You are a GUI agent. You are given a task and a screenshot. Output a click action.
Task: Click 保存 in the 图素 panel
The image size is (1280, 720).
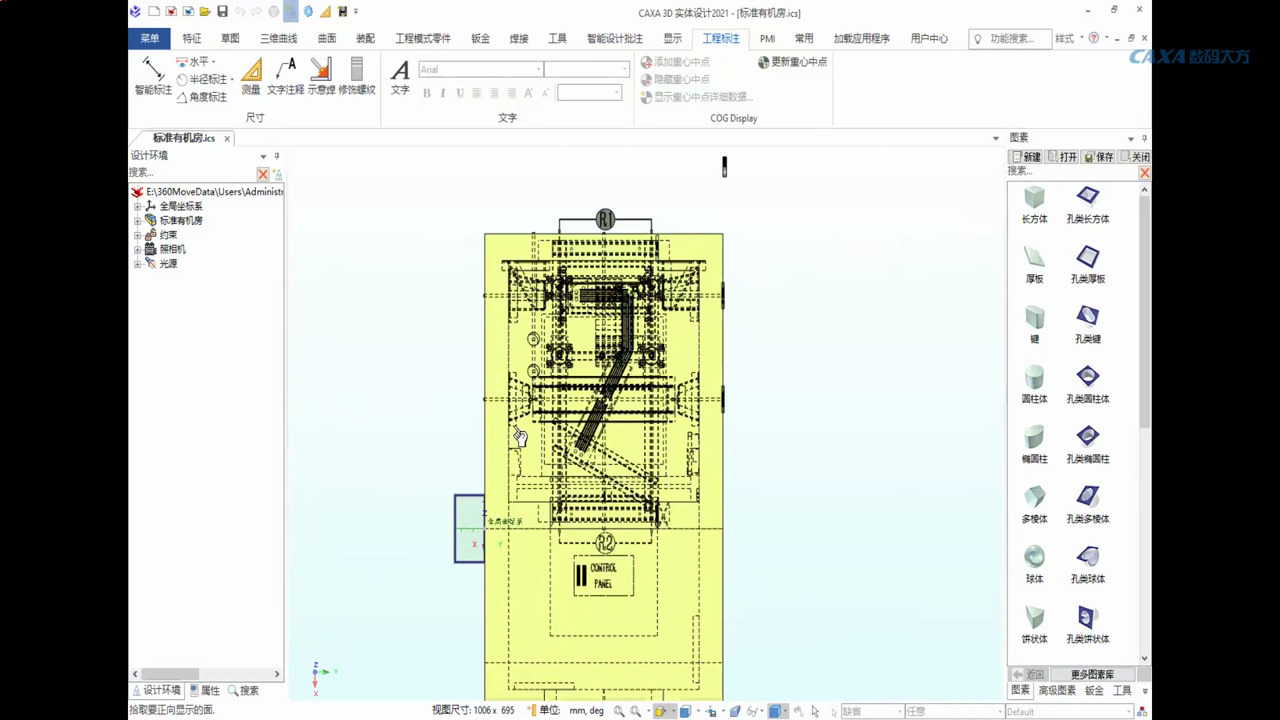coord(1098,156)
